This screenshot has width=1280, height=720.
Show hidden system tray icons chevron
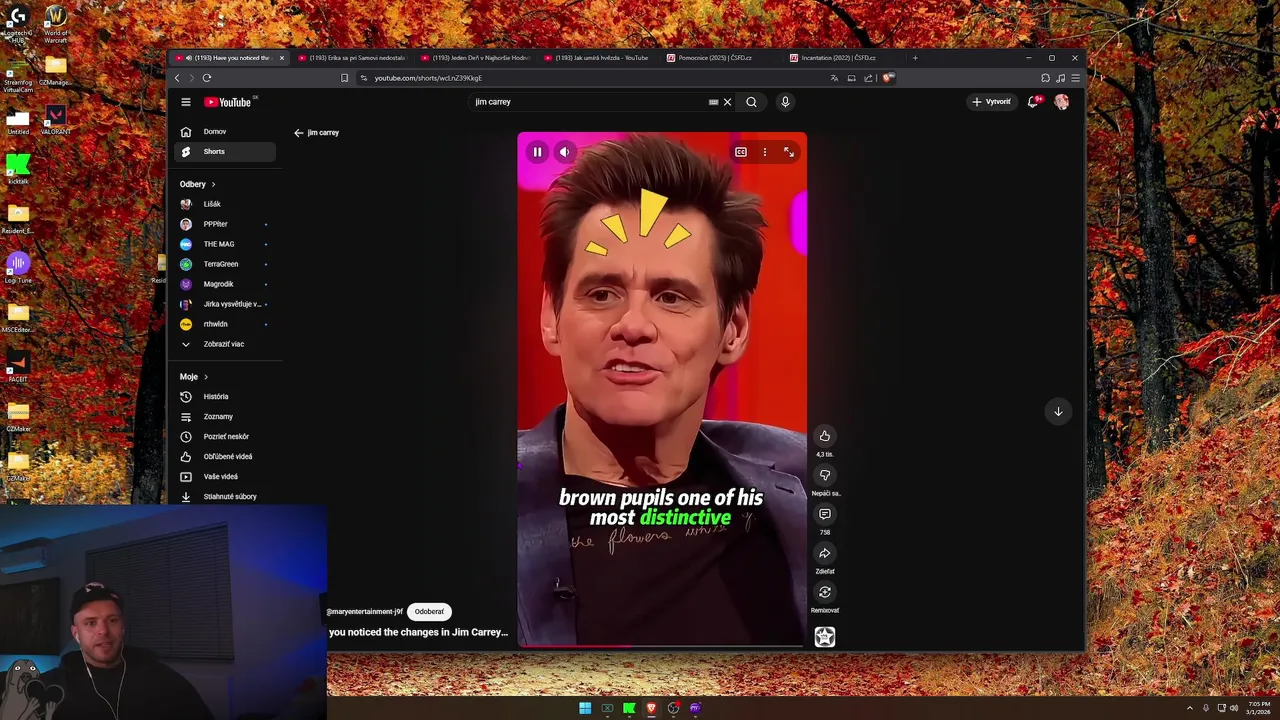[x=1190, y=708]
